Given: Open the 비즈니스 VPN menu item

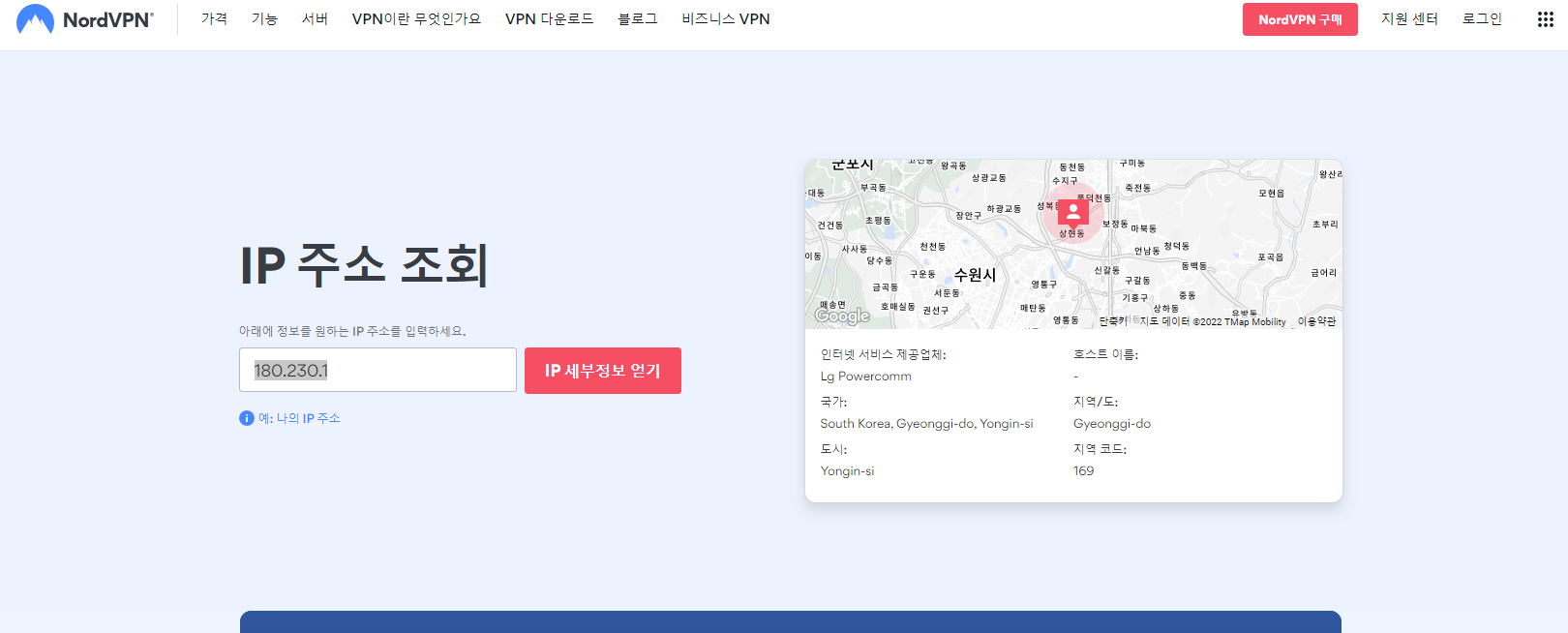Looking at the screenshot, I should [726, 19].
